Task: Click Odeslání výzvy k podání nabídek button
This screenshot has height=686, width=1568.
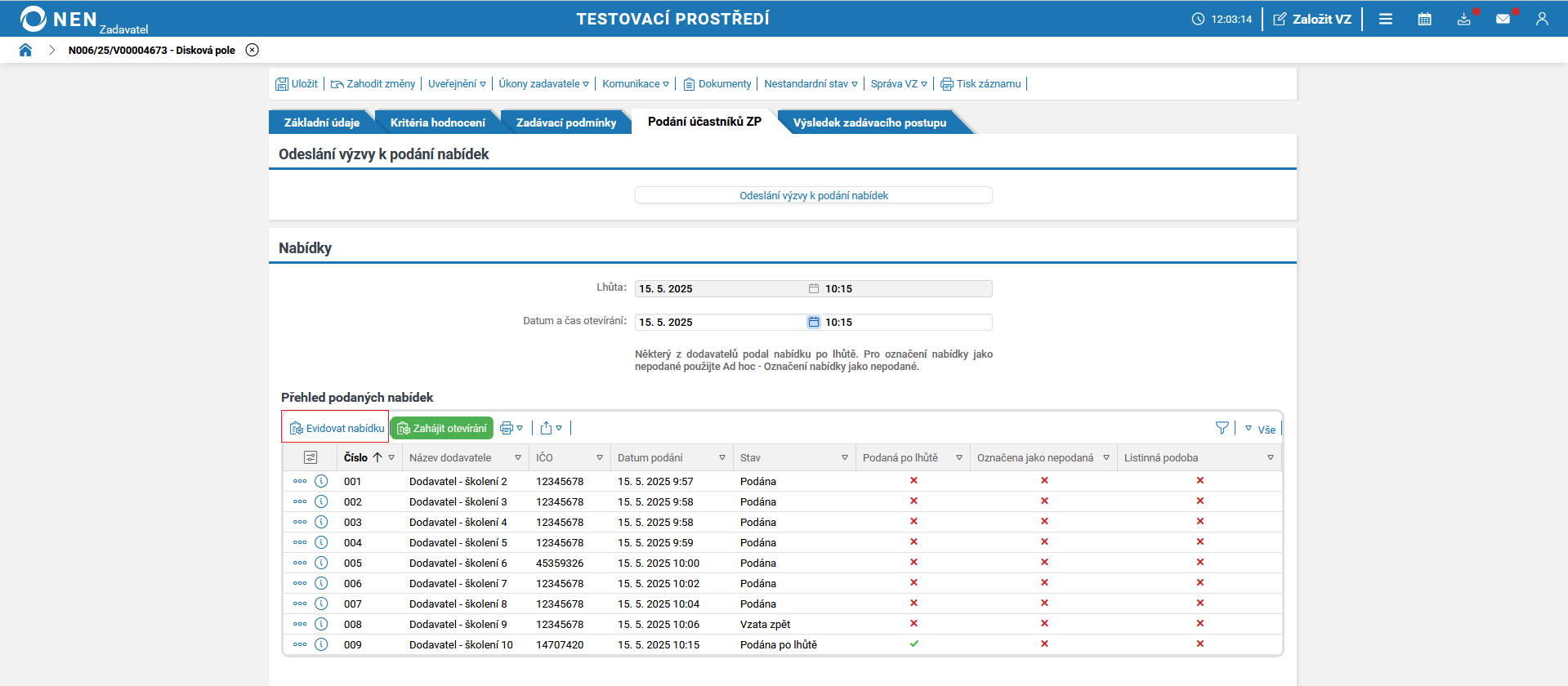Action: point(813,195)
